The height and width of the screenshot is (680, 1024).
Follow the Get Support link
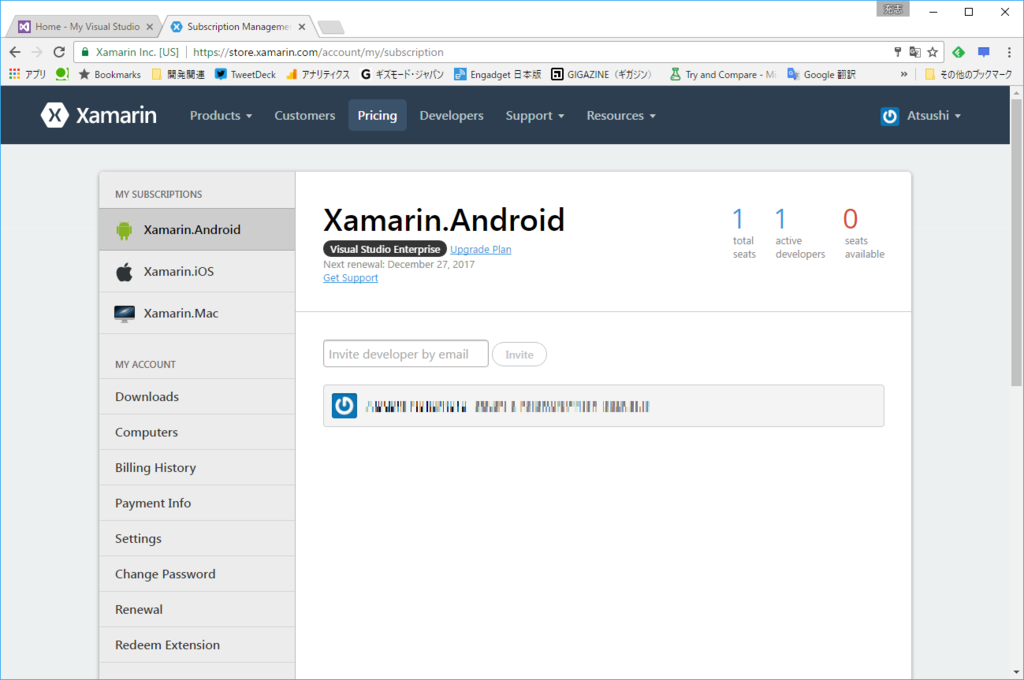point(351,278)
